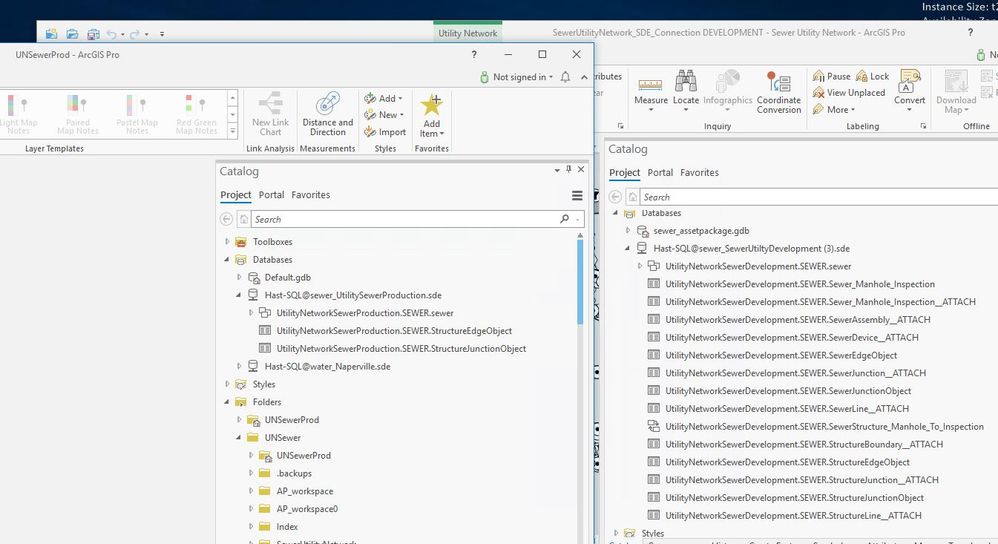Select Paired Map Notes layer template
The height and width of the screenshot is (544, 998).
pyautogui.click(x=78, y=115)
